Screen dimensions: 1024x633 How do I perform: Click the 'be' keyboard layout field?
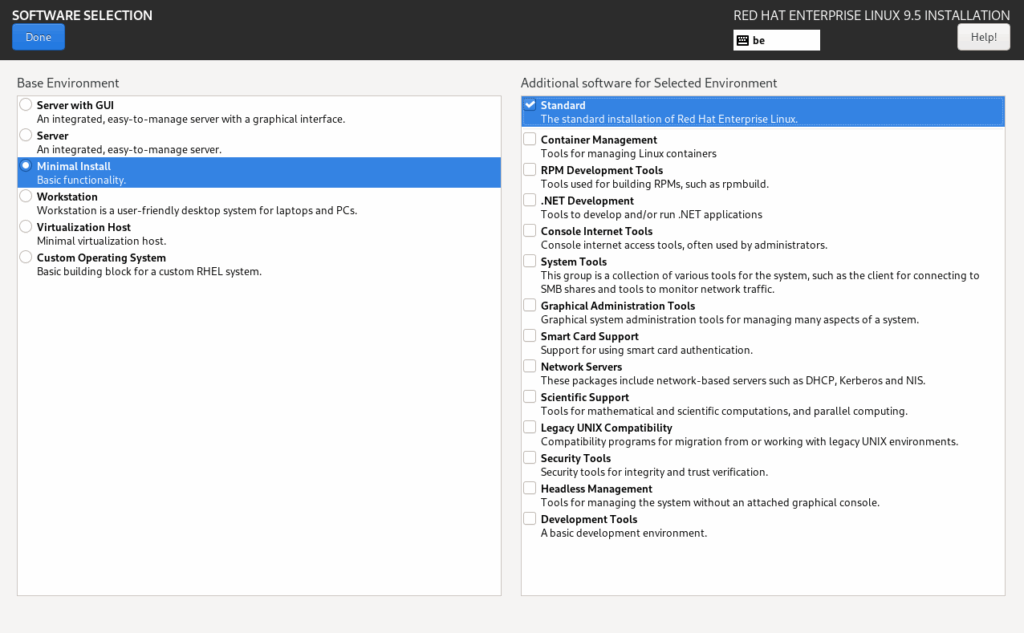pos(785,41)
